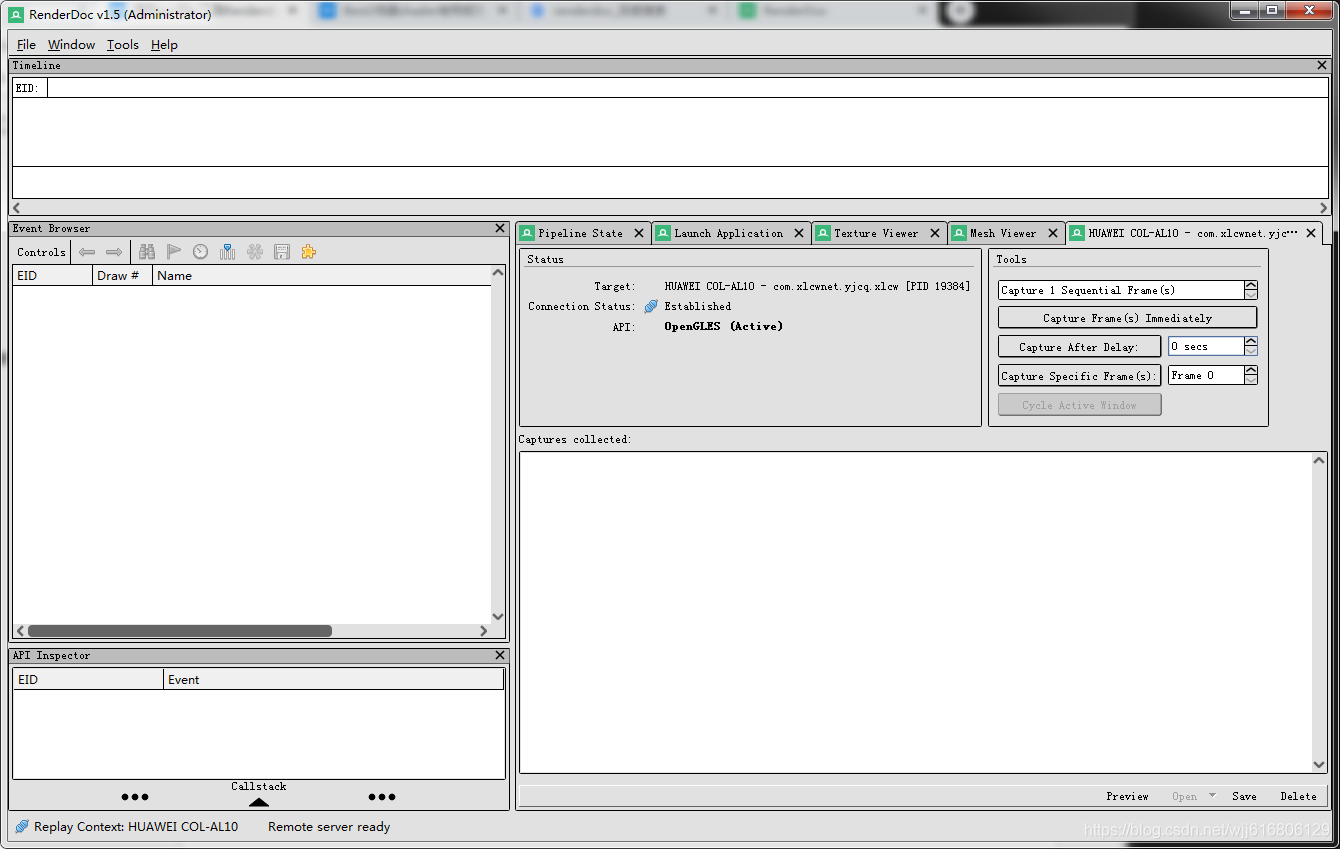
Task: Increment the Capture After Delay seconds stepper
Action: click(x=1251, y=342)
